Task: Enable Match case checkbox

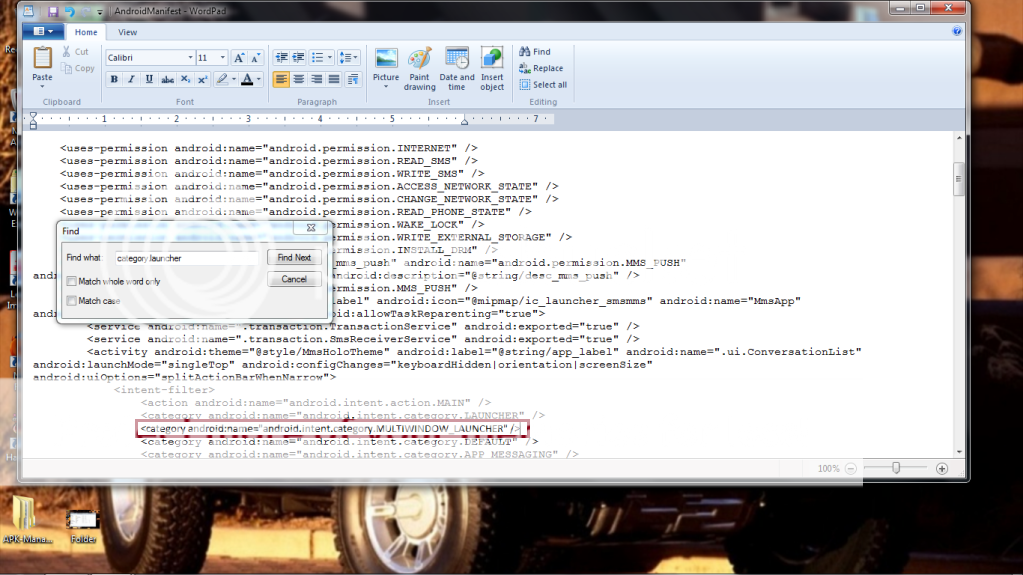Action: click(72, 301)
